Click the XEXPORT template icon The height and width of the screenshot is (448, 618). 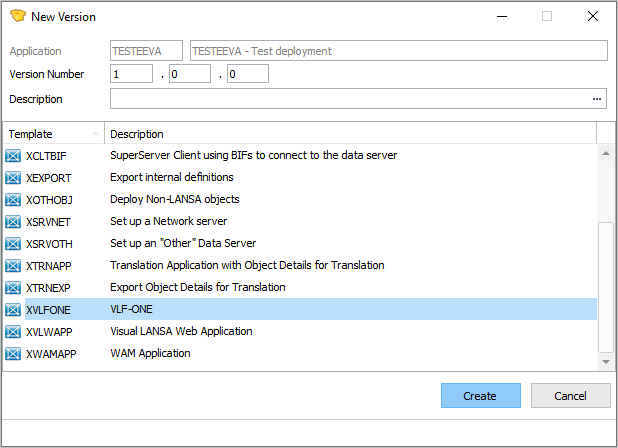[x=13, y=178]
